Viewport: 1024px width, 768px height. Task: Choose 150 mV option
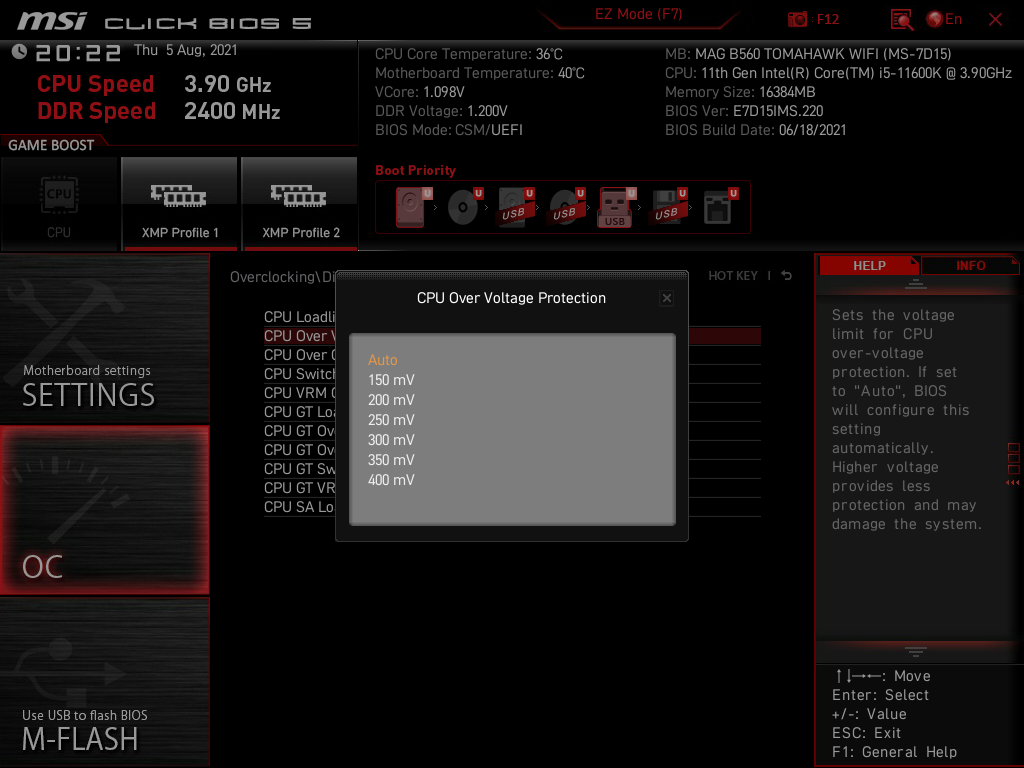click(x=391, y=380)
